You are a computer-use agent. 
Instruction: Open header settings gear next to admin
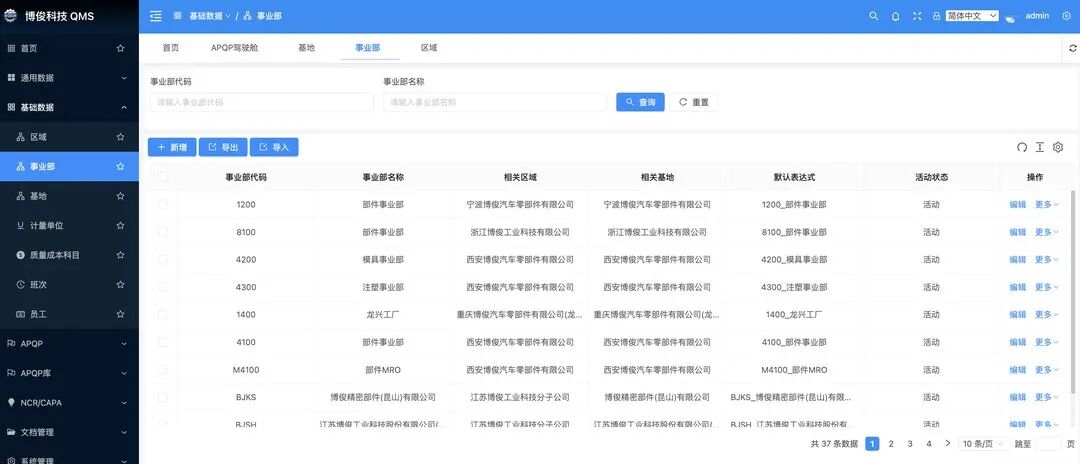tap(1066, 16)
